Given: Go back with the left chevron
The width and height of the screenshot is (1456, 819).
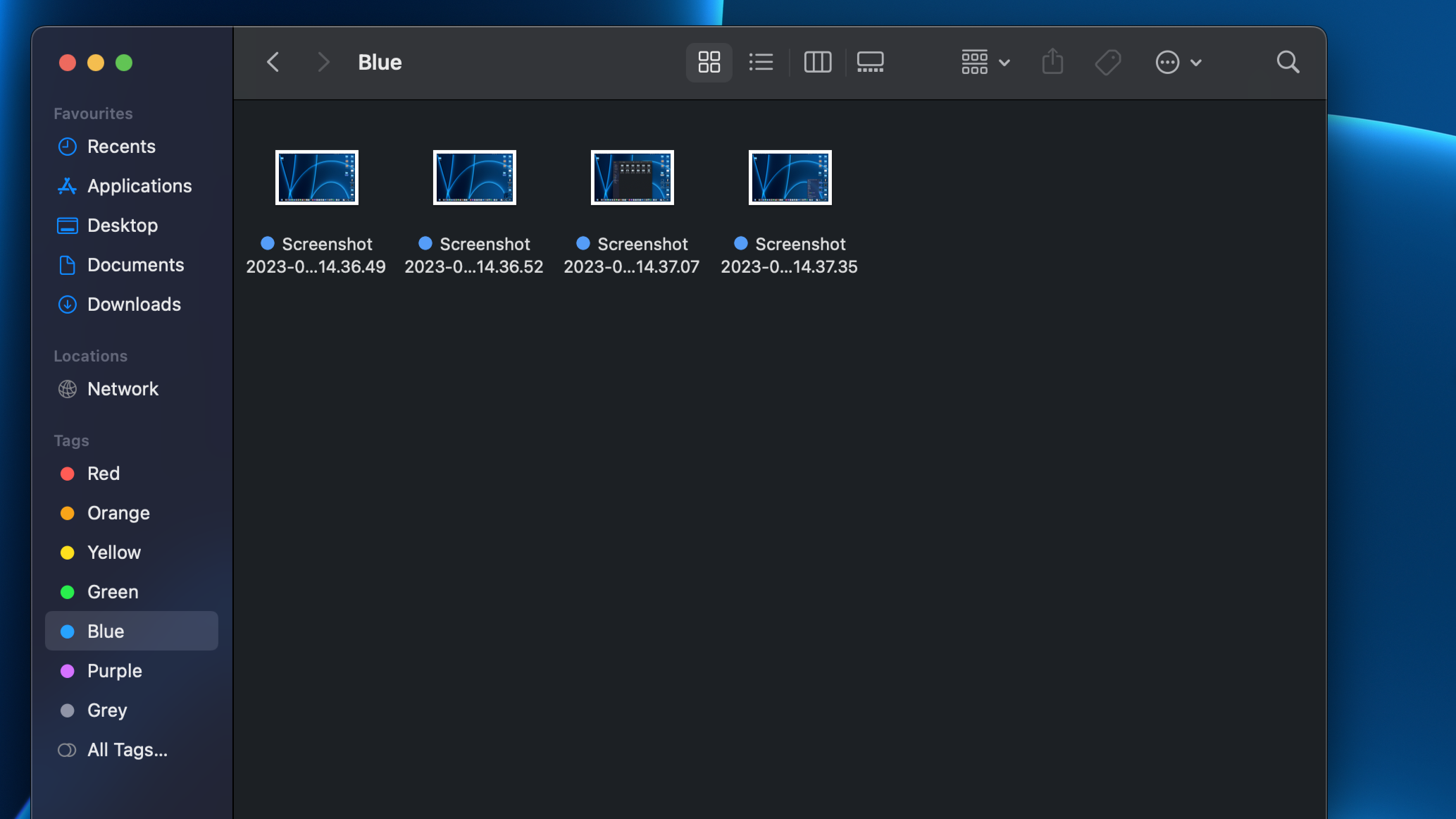Looking at the screenshot, I should (273, 62).
